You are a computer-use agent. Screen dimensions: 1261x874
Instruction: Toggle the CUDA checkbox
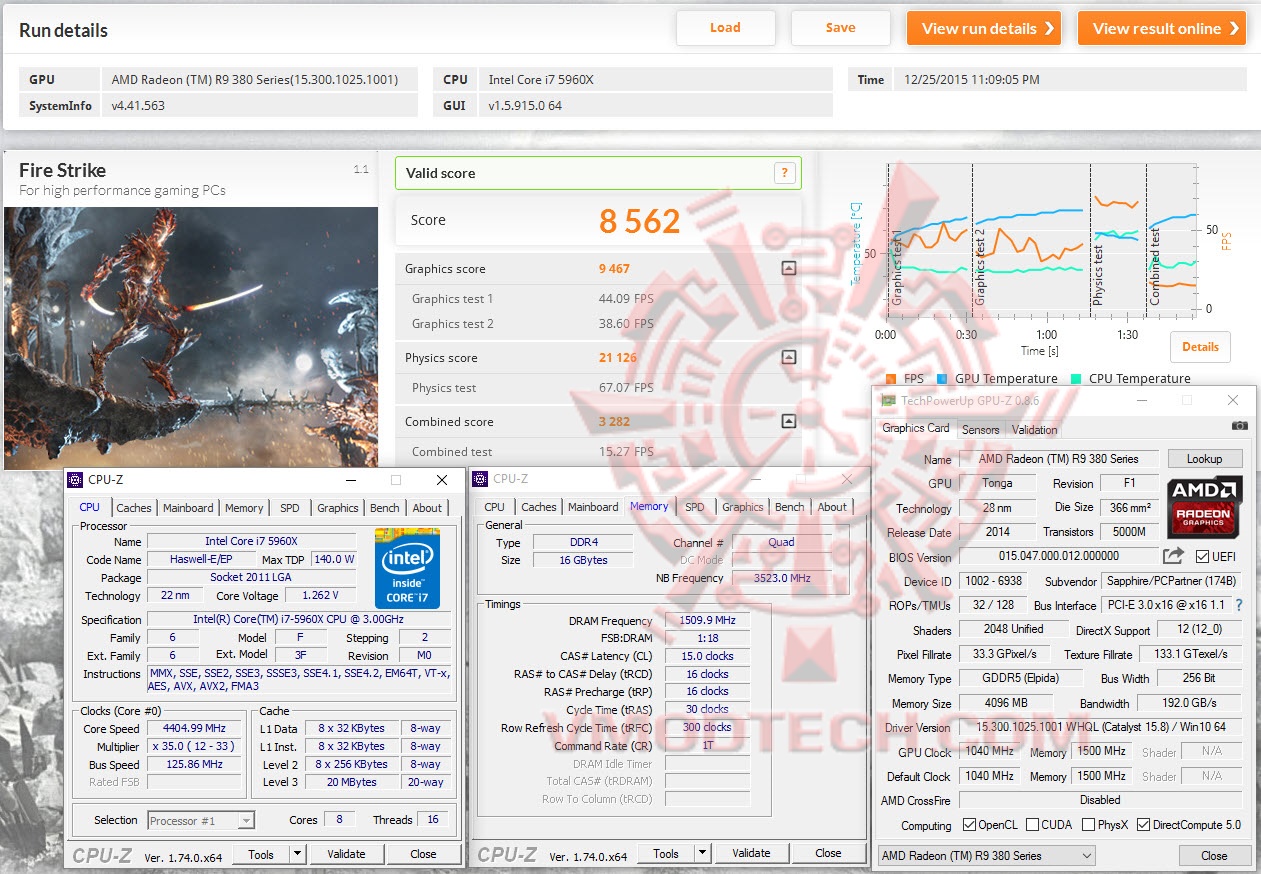pos(1033,825)
